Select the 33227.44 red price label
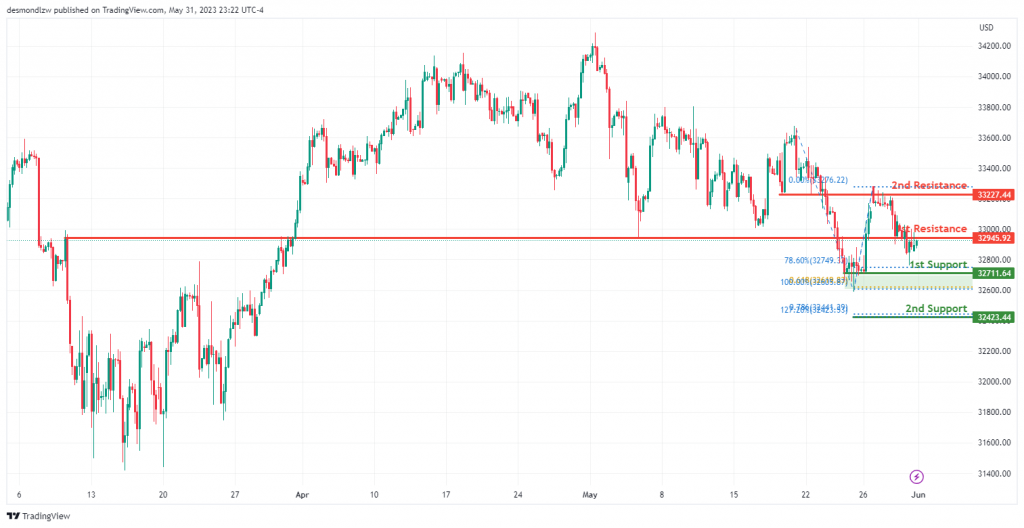Viewport: 1024px width, 528px height. click(993, 195)
